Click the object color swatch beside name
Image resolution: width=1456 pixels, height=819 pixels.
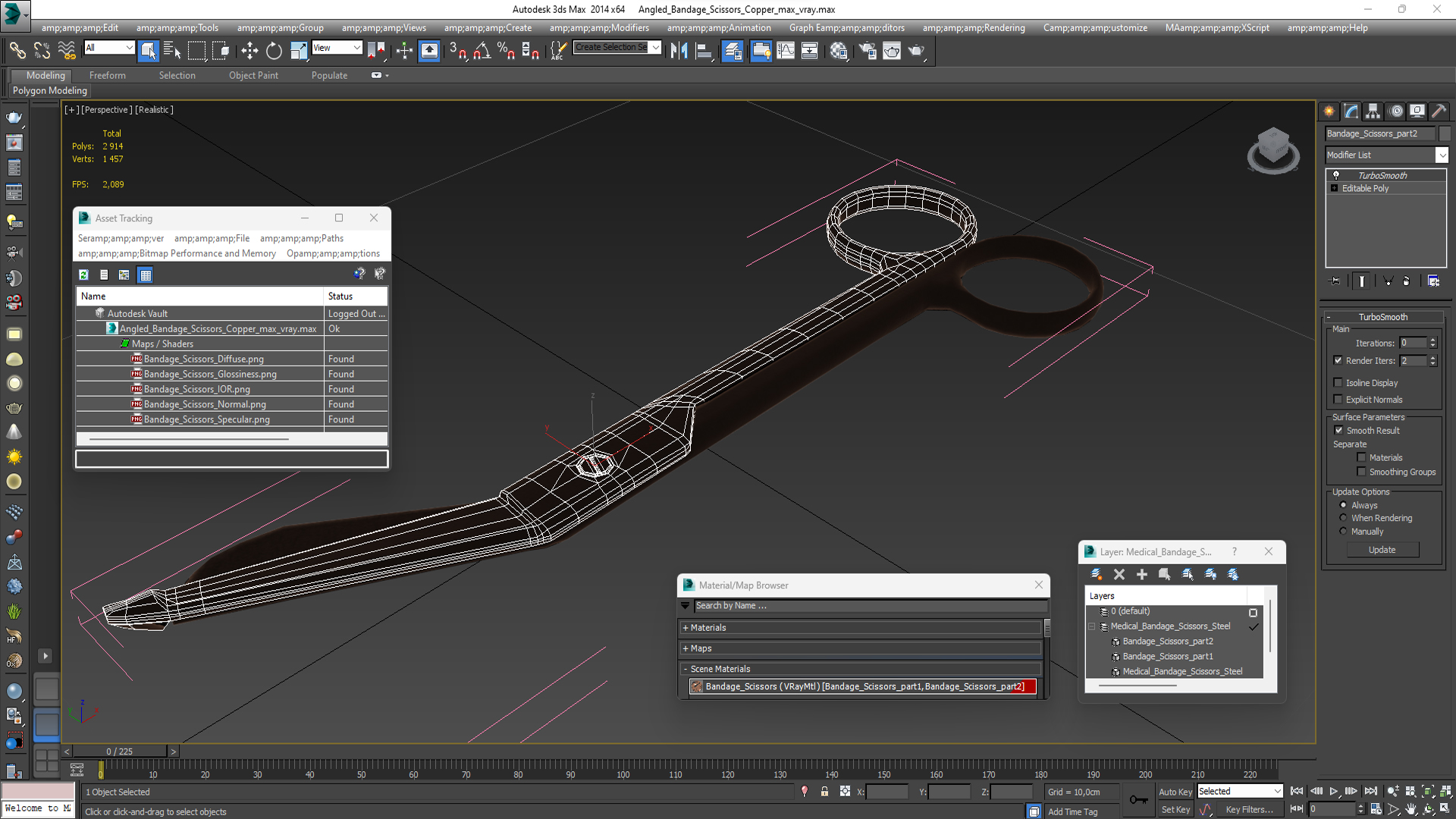1445,133
